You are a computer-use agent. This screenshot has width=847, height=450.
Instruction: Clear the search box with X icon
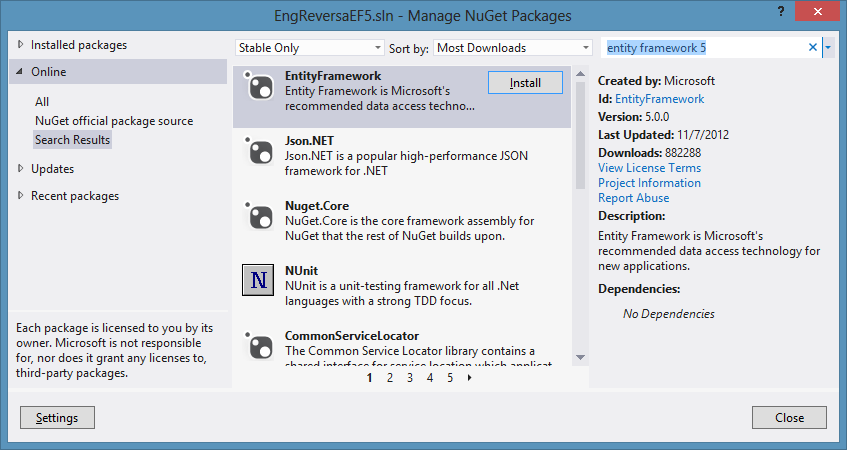click(x=812, y=48)
